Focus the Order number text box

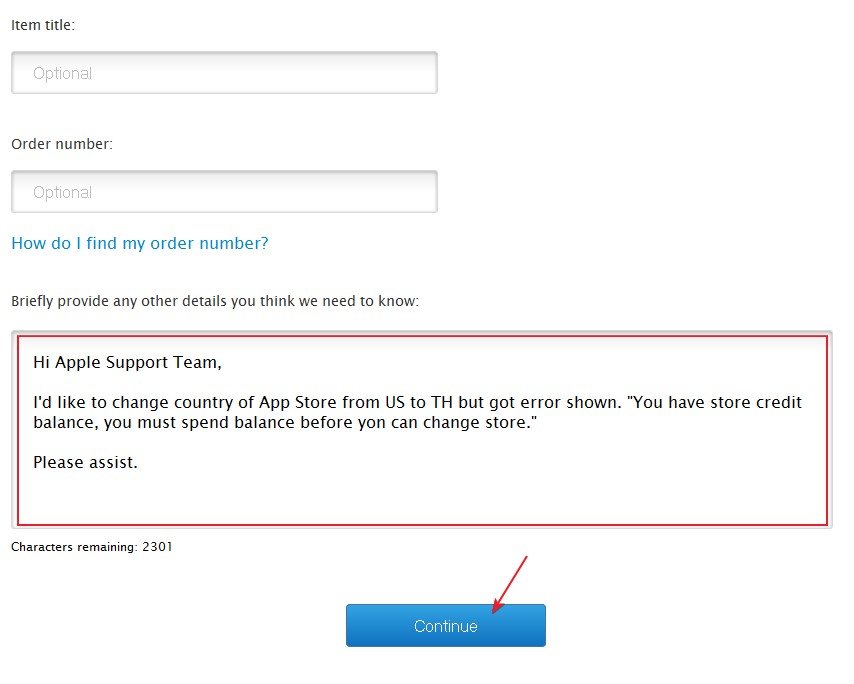tap(224, 192)
